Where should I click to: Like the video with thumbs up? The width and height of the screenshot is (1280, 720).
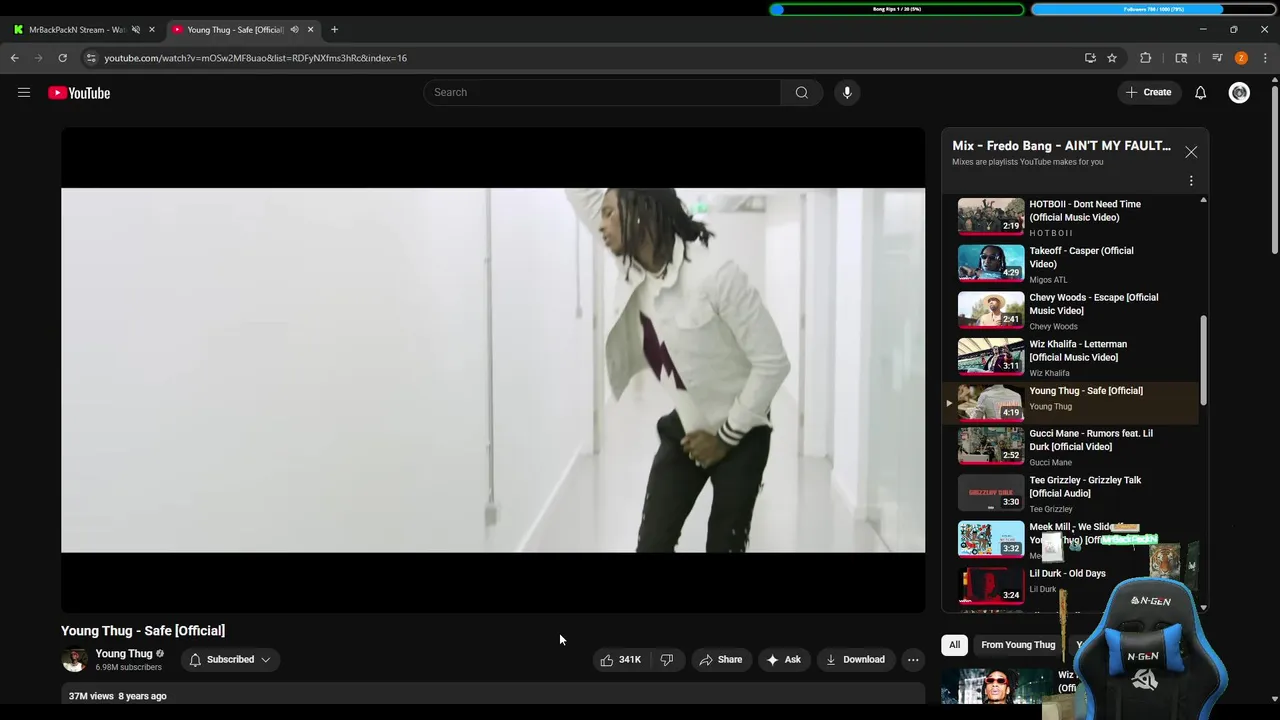620,660
